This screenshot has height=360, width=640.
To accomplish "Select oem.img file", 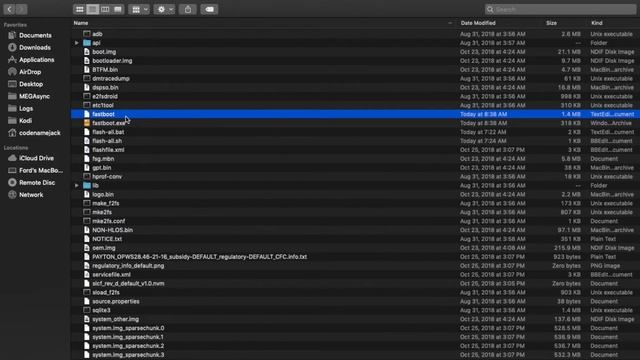I will 104,248.
